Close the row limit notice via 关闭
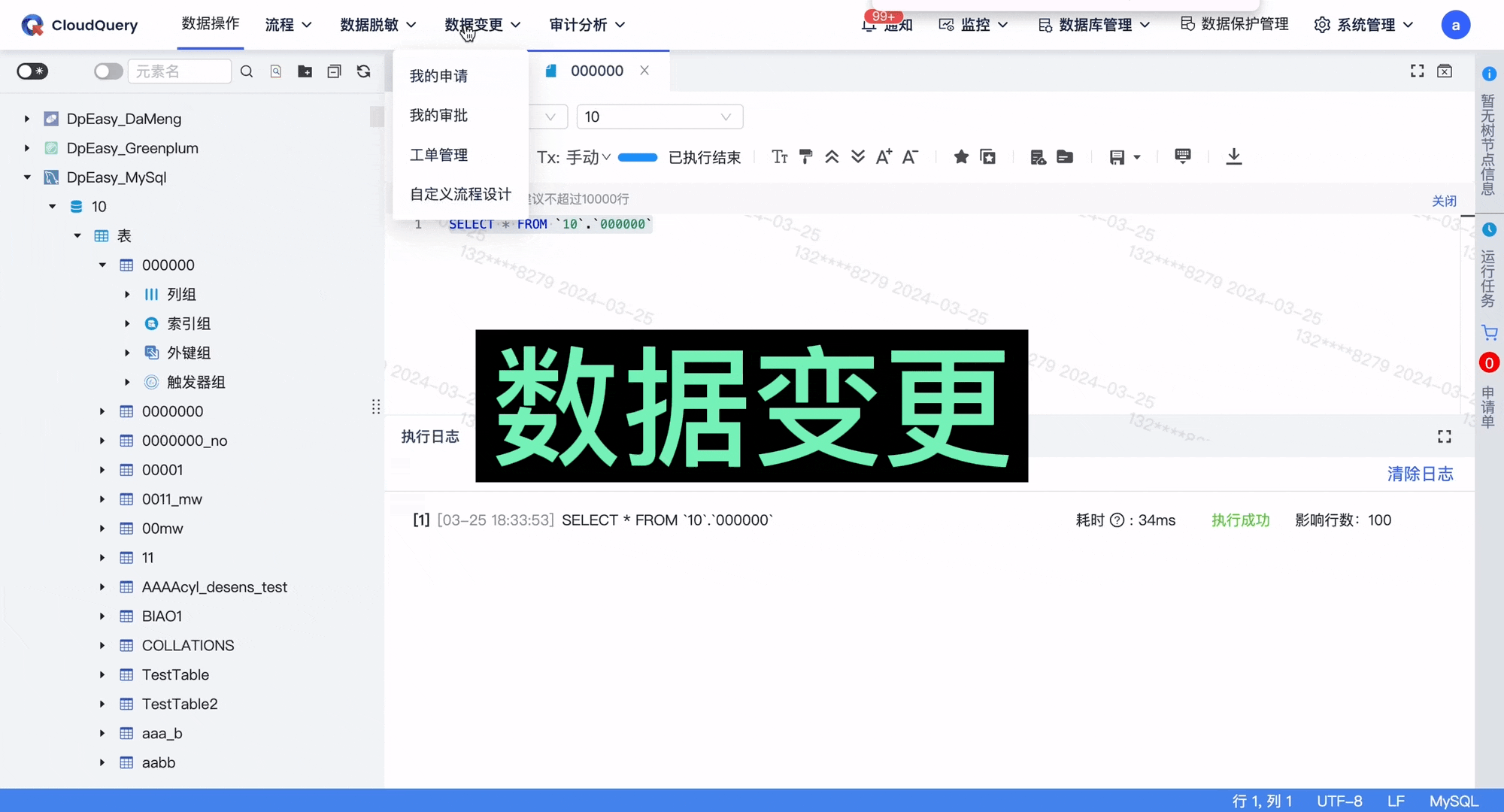The image size is (1504, 812). [1444, 200]
